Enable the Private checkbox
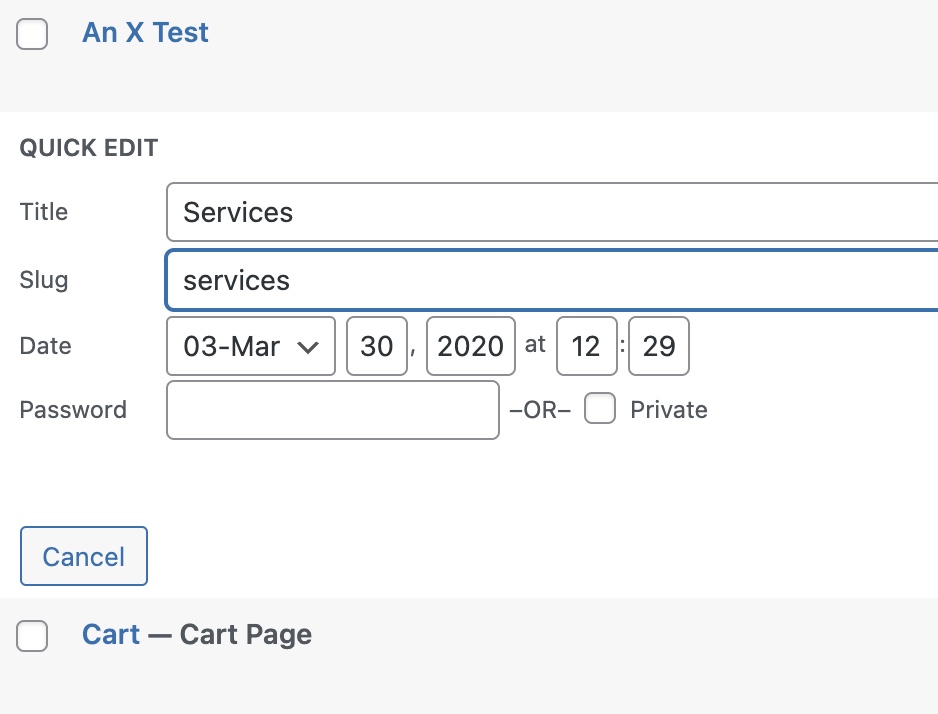Screen dimensions: 938x714 point(600,409)
